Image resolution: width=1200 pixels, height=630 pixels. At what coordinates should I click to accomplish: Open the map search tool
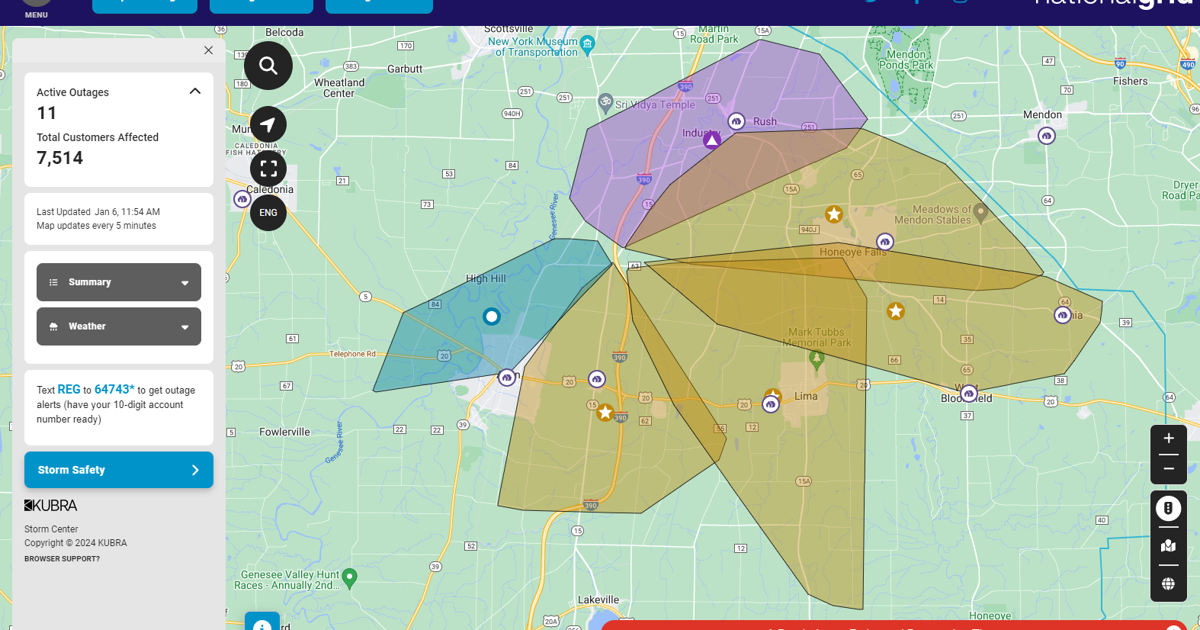(268, 66)
